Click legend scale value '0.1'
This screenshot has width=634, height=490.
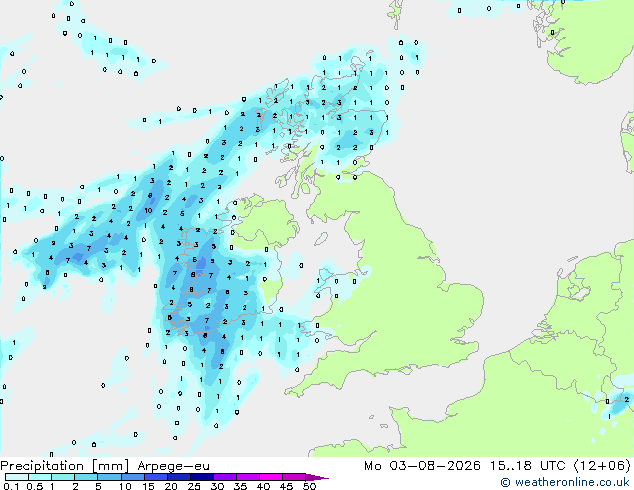[11, 486]
